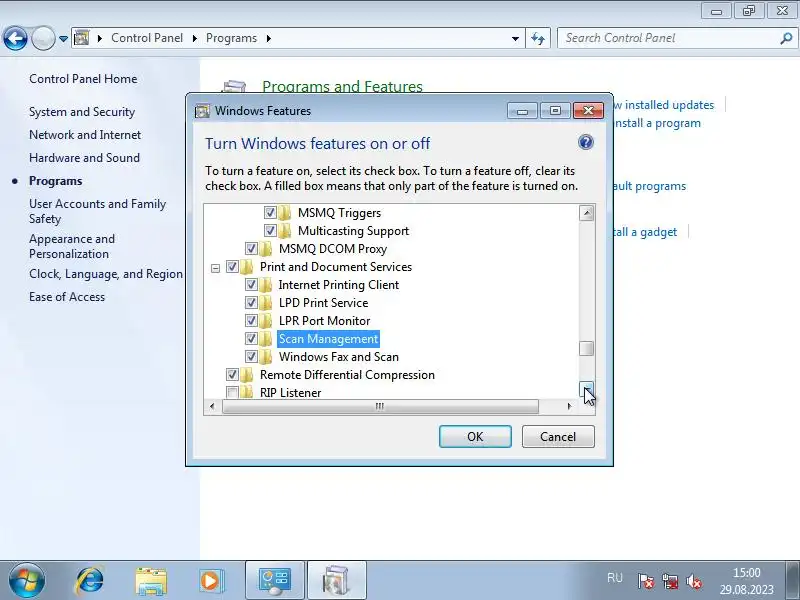Select Remote Differential Compression item
Viewport: 800px width, 600px height.
(347, 374)
